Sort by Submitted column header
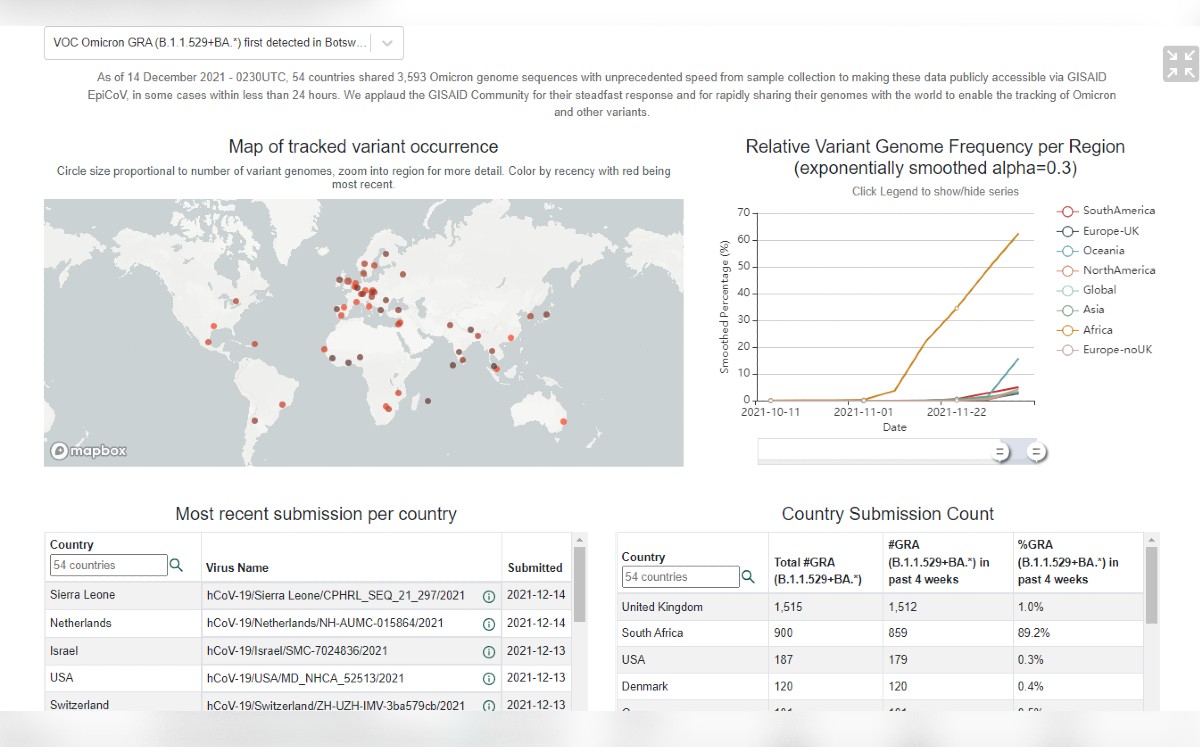This screenshot has width=1200, height=747. pyautogui.click(x=535, y=568)
